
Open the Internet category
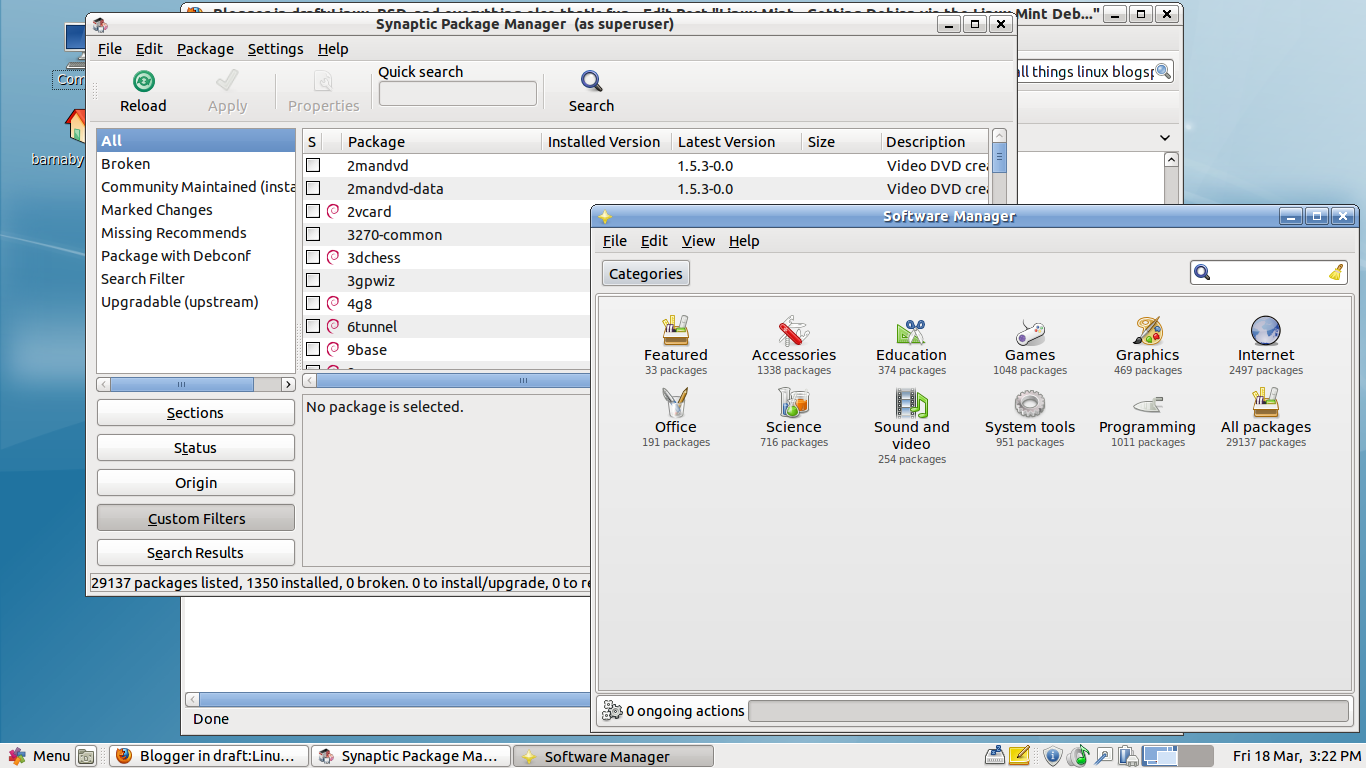point(1266,345)
